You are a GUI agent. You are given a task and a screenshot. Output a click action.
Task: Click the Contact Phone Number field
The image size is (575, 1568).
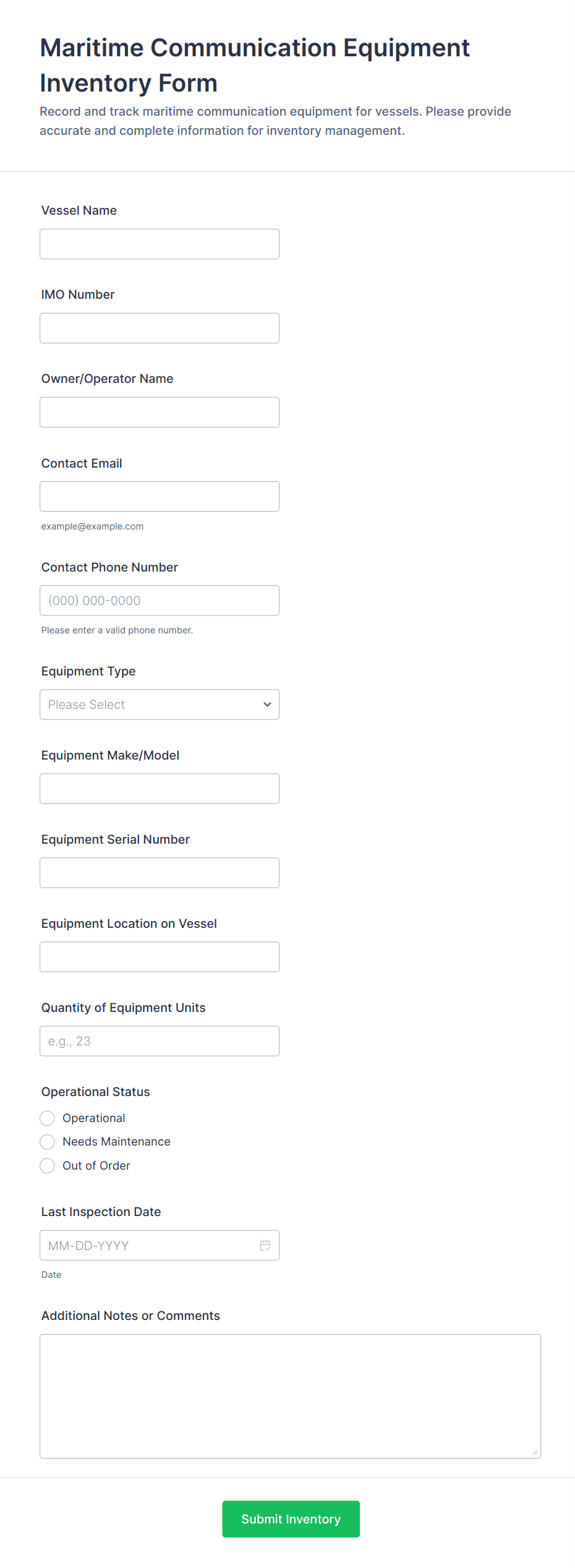coord(160,601)
